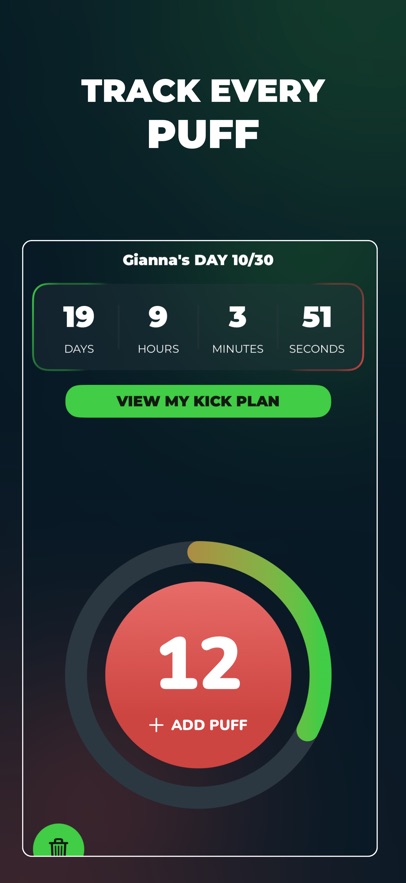The image size is (406, 883).
Task: Select the DAYS label under 19
Action: (79, 349)
